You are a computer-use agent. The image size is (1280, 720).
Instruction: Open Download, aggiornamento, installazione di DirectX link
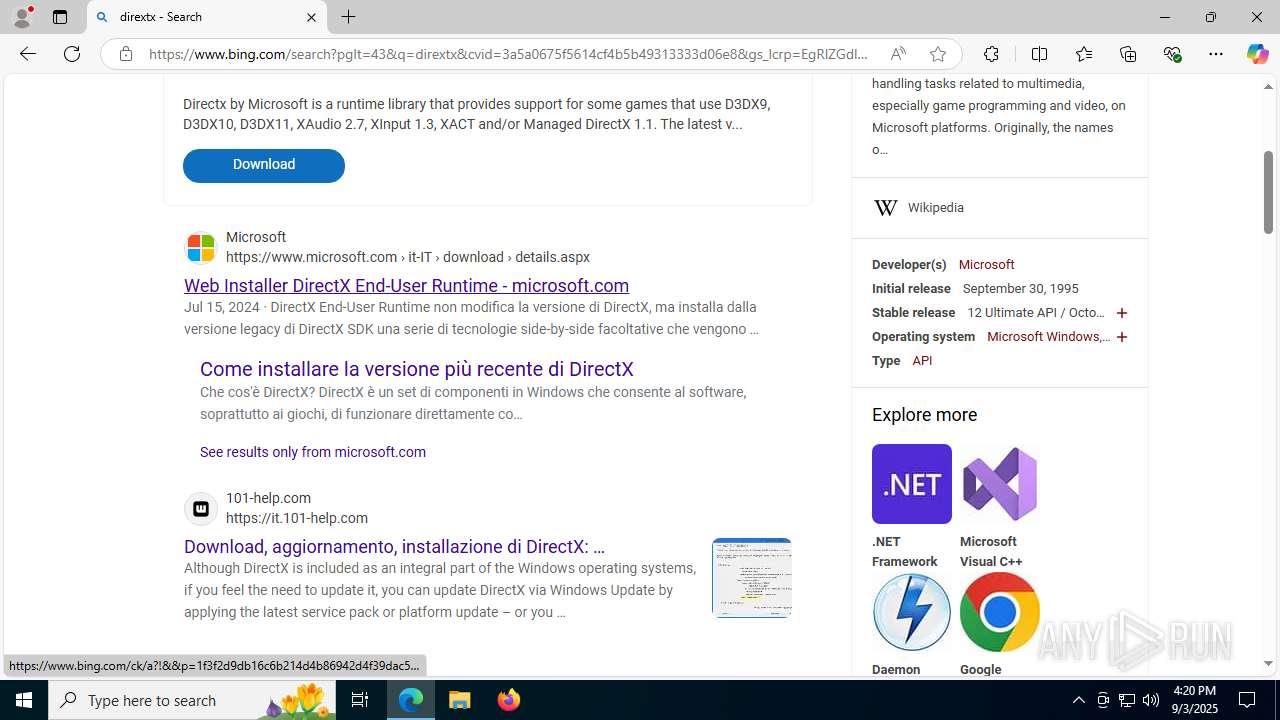[394, 547]
